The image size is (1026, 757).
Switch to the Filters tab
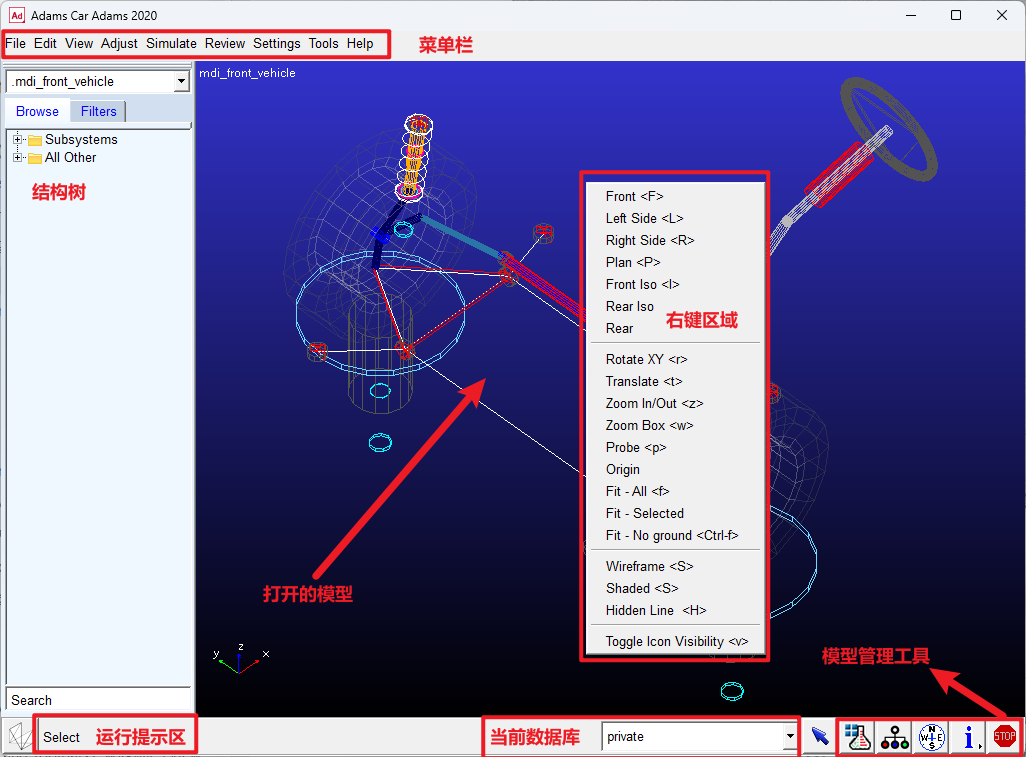[x=98, y=111]
